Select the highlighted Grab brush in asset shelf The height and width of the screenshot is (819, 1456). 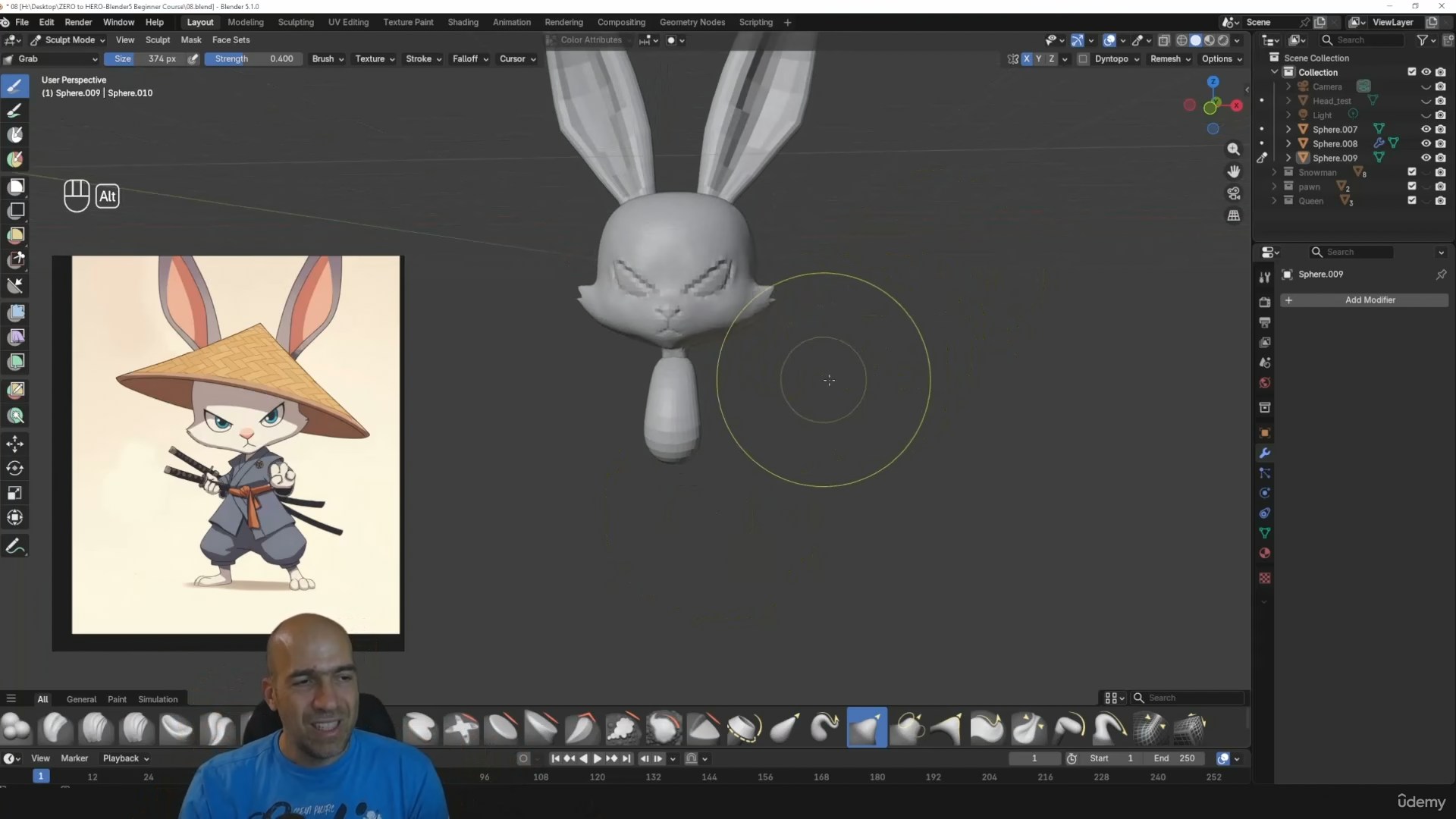(866, 728)
